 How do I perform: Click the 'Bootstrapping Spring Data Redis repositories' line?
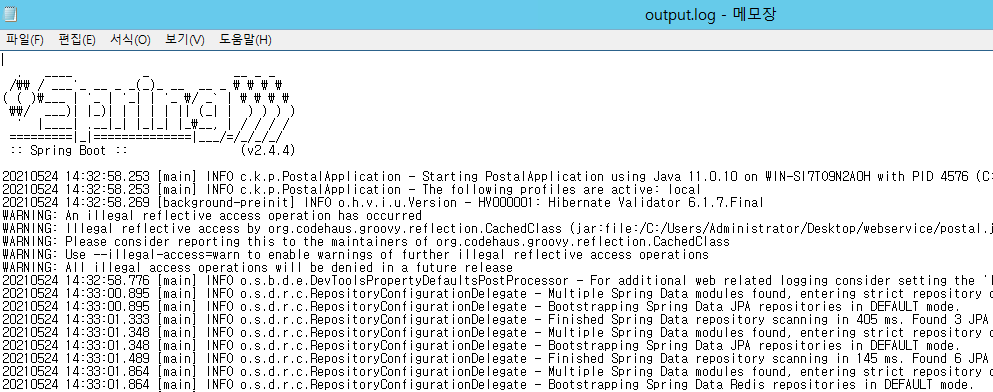pos(488,384)
